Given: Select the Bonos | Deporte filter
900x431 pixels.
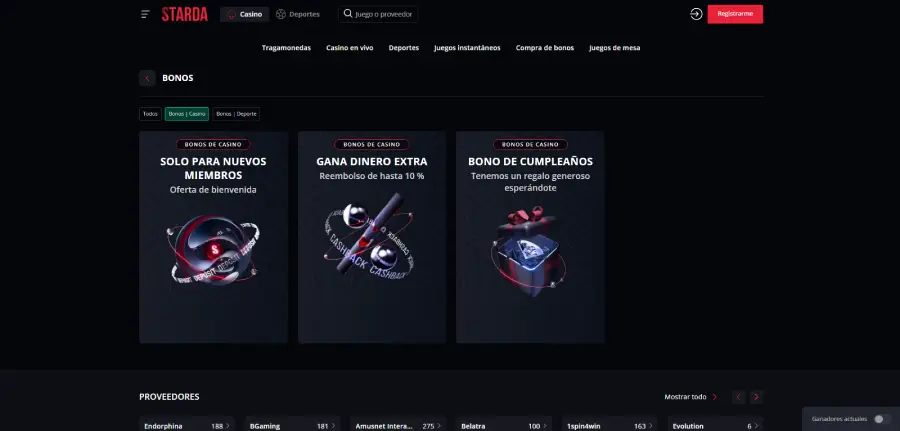Looking at the screenshot, I should (x=236, y=114).
